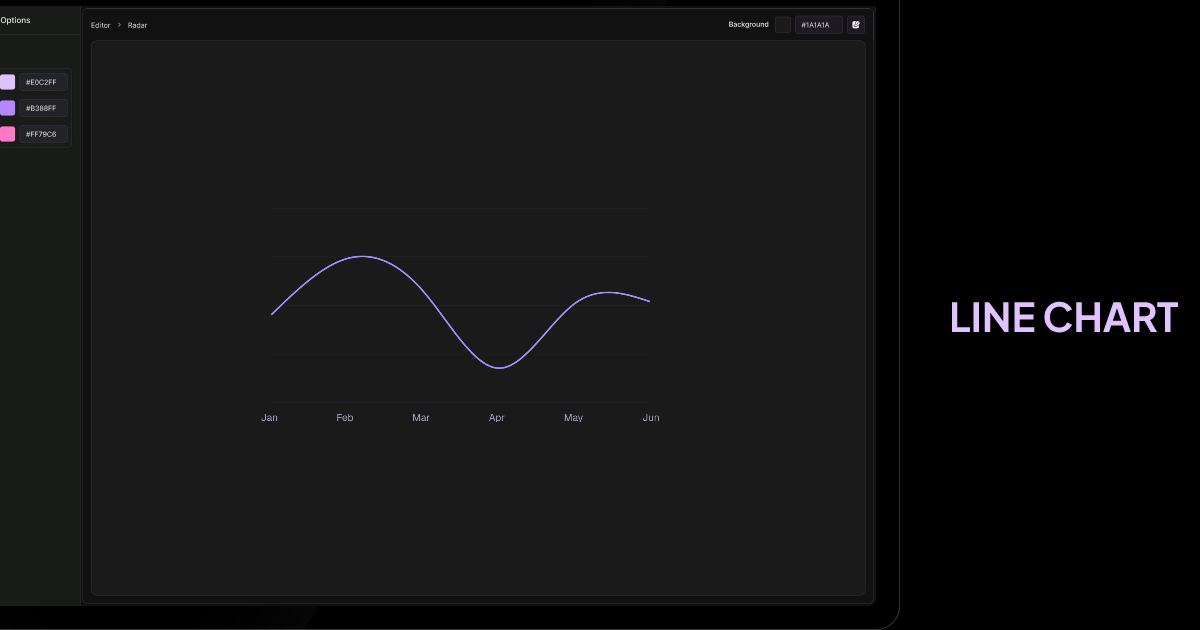Select the Editor breadcrumb item

coord(100,25)
